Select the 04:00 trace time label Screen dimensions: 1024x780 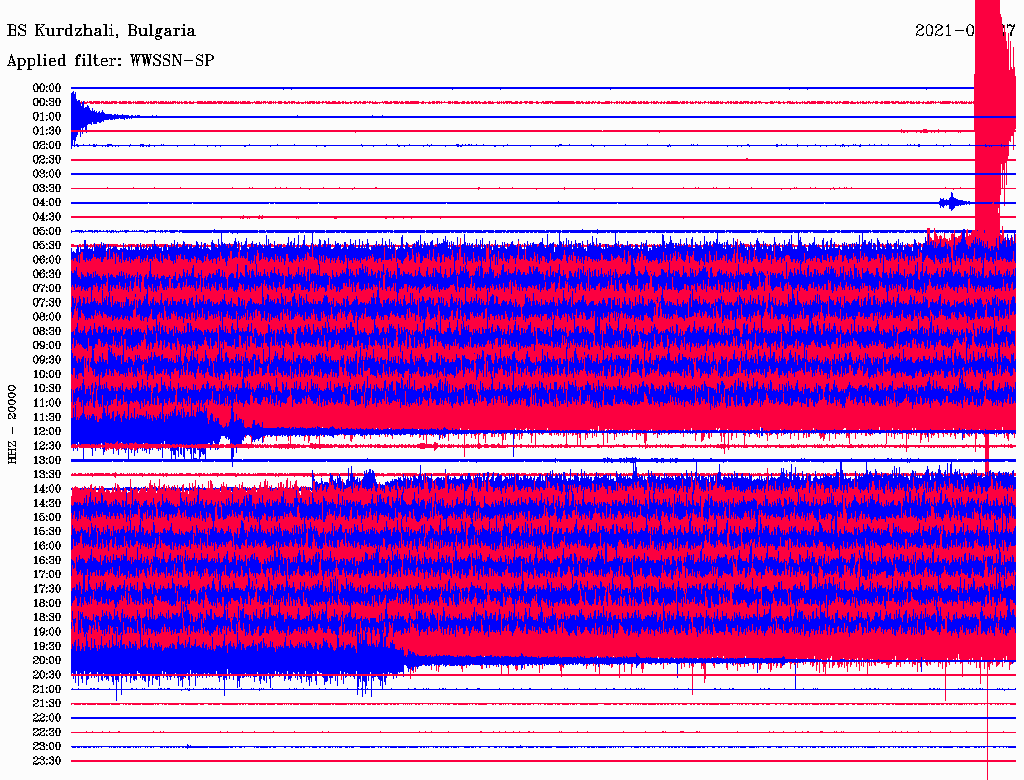pos(47,203)
